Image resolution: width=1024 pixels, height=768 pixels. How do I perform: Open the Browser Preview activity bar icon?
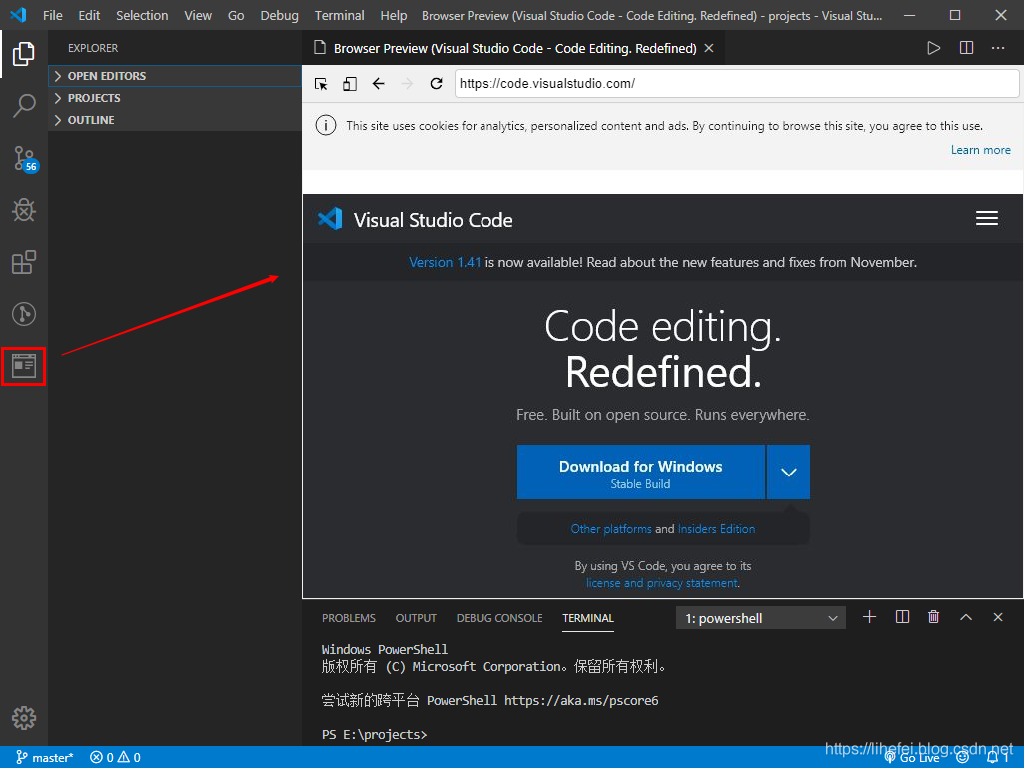pyautogui.click(x=24, y=366)
